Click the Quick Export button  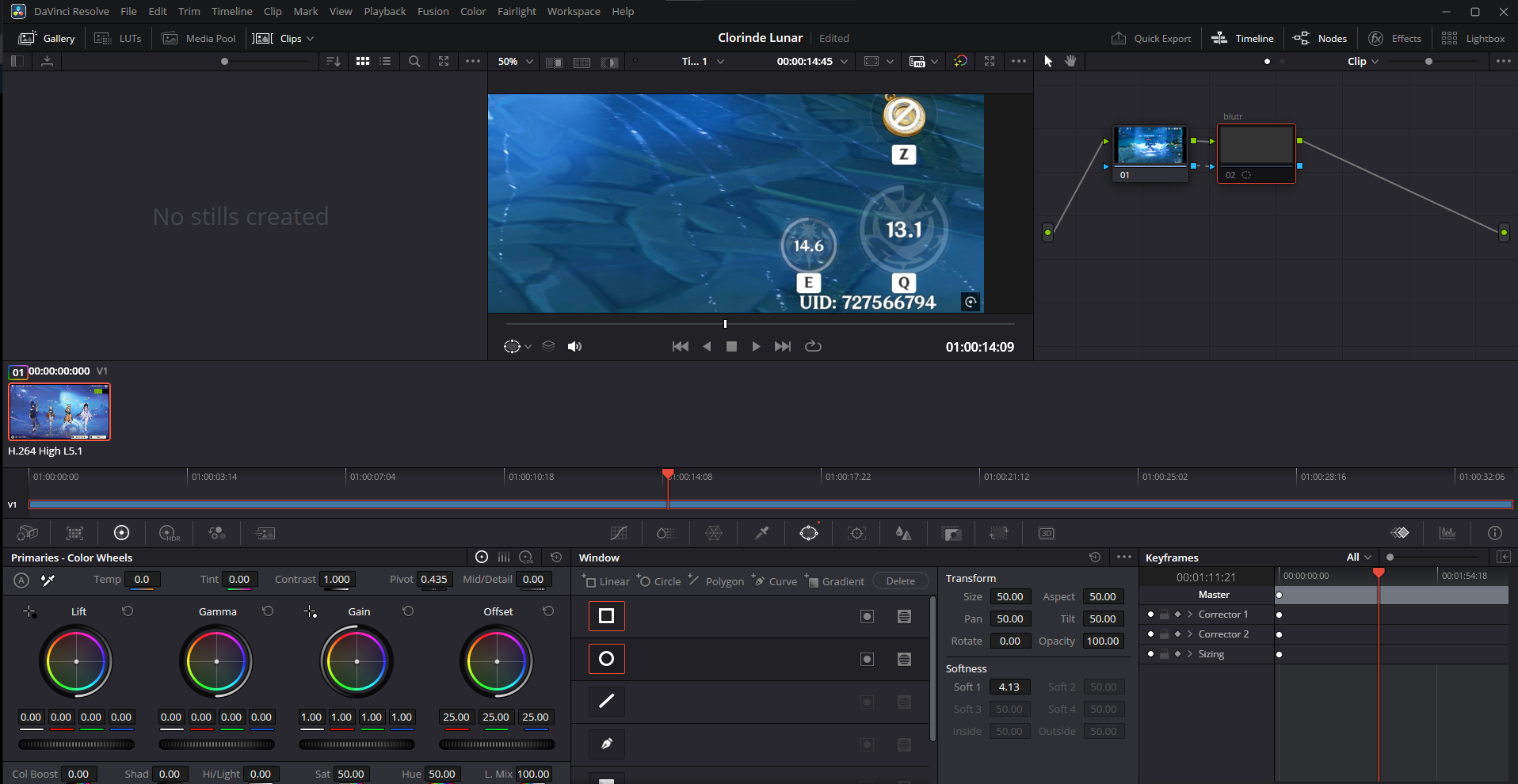(x=1151, y=38)
